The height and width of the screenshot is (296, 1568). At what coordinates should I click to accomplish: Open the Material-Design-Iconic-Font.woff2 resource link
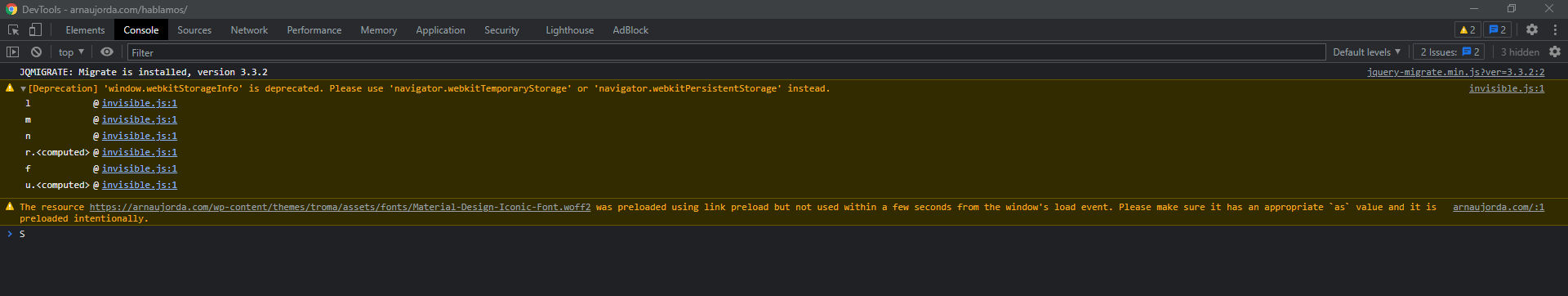340,207
